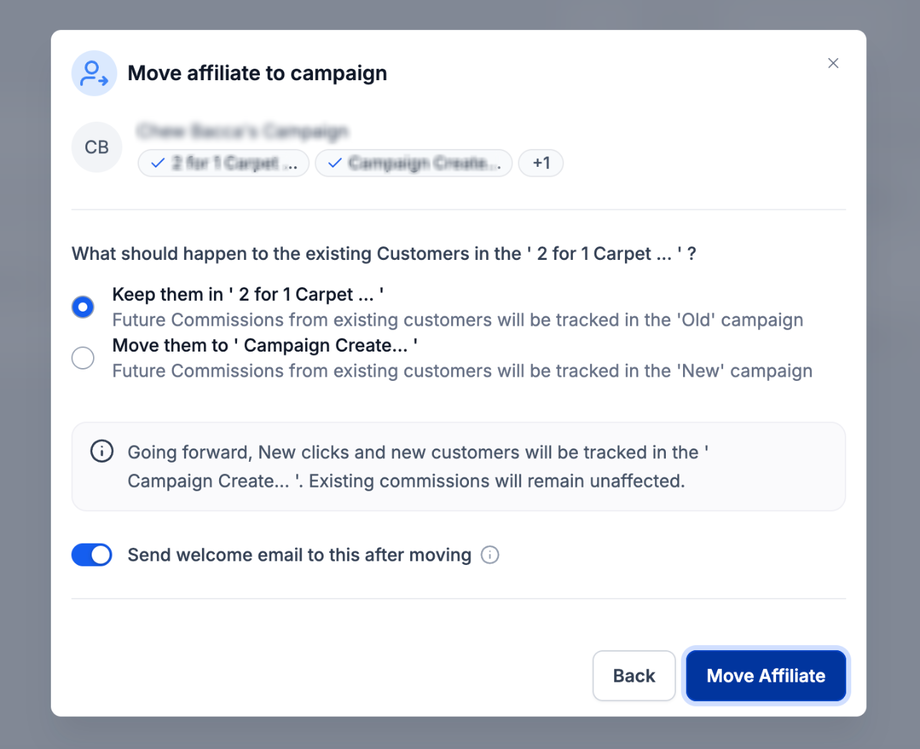This screenshot has height=749, width=920.
Task: Select 'Keep them in 2 for 1 Carpet' radio
Action: 83,307
